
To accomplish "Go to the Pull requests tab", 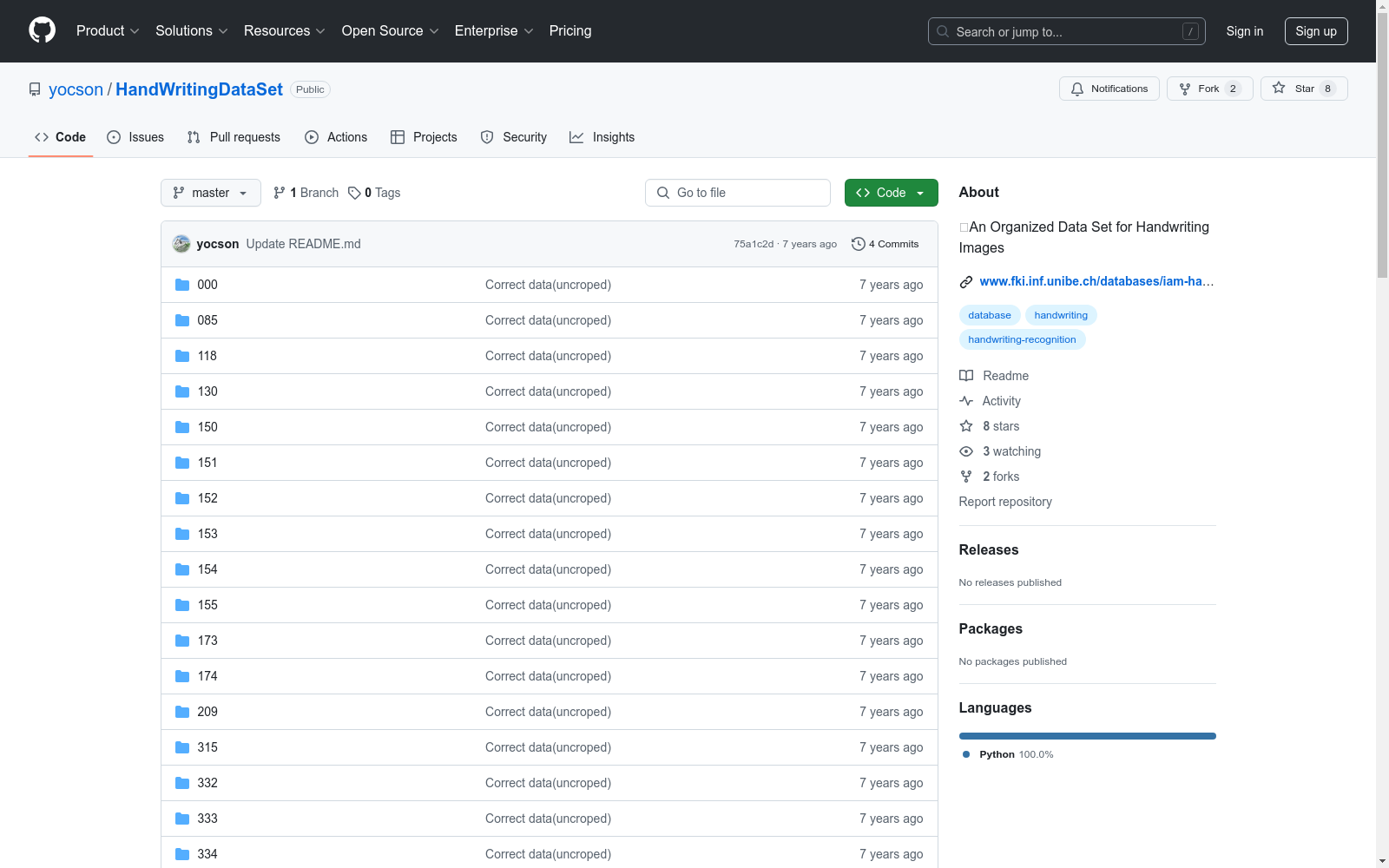I will (234, 137).
